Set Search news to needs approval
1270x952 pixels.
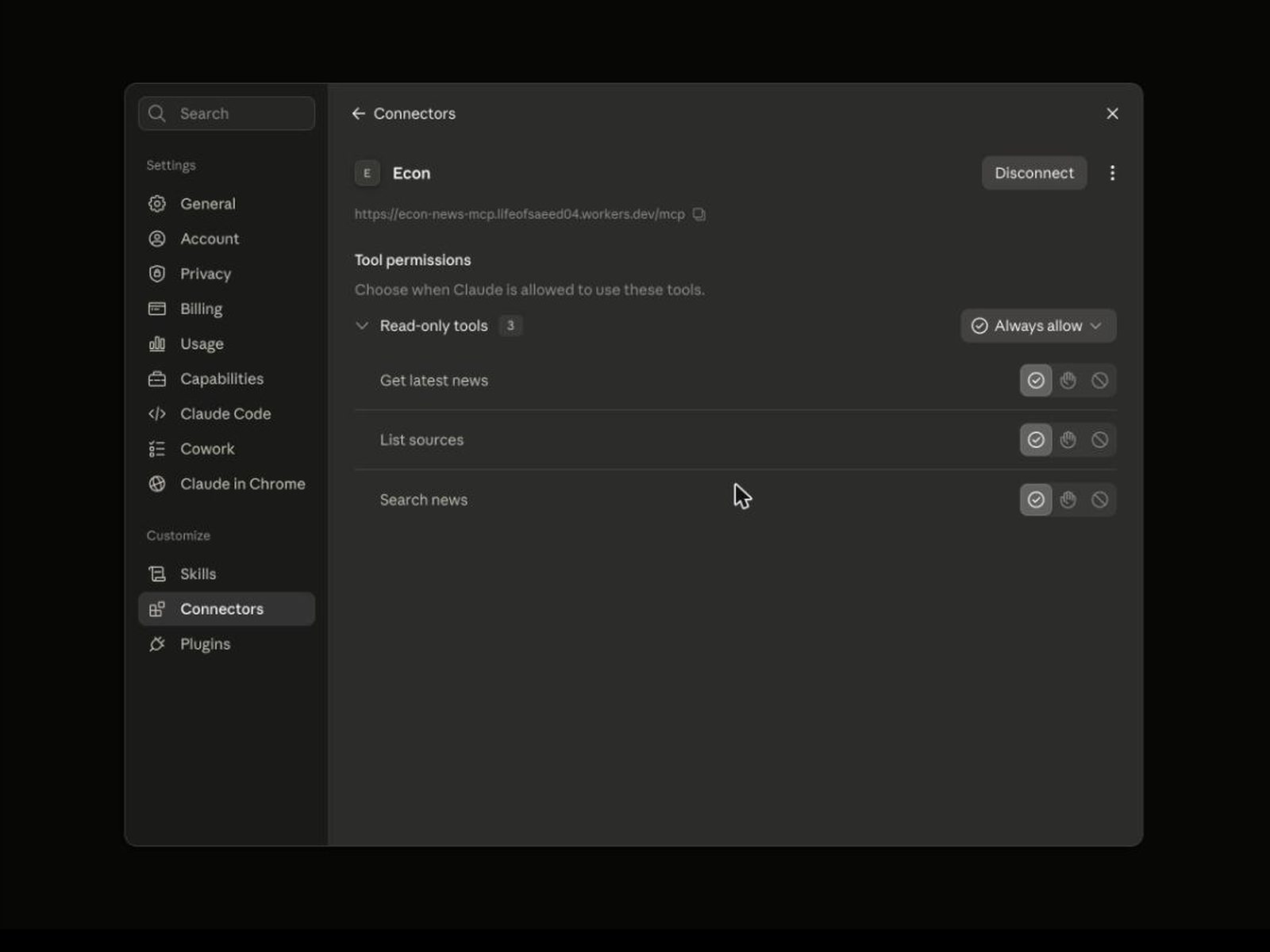(1068, 500)
